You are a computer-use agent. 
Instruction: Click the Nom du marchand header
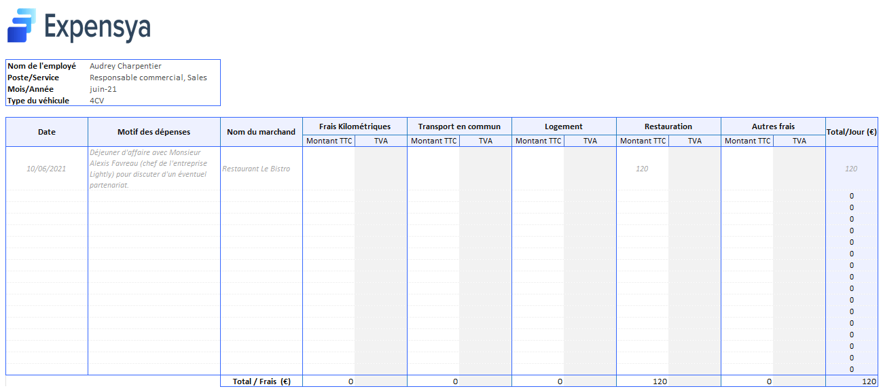[x=261, y=132]
